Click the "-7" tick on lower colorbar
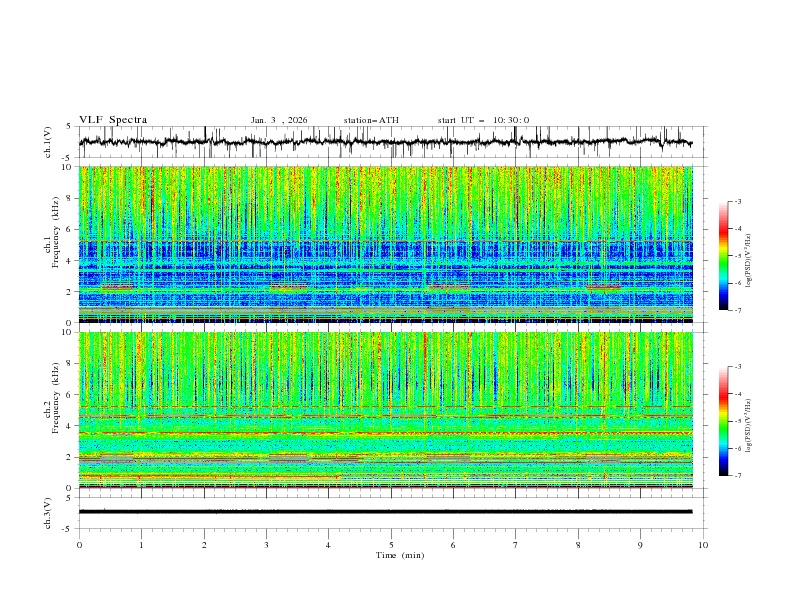This screenshot has width=792, height=612. coord(737,475)
